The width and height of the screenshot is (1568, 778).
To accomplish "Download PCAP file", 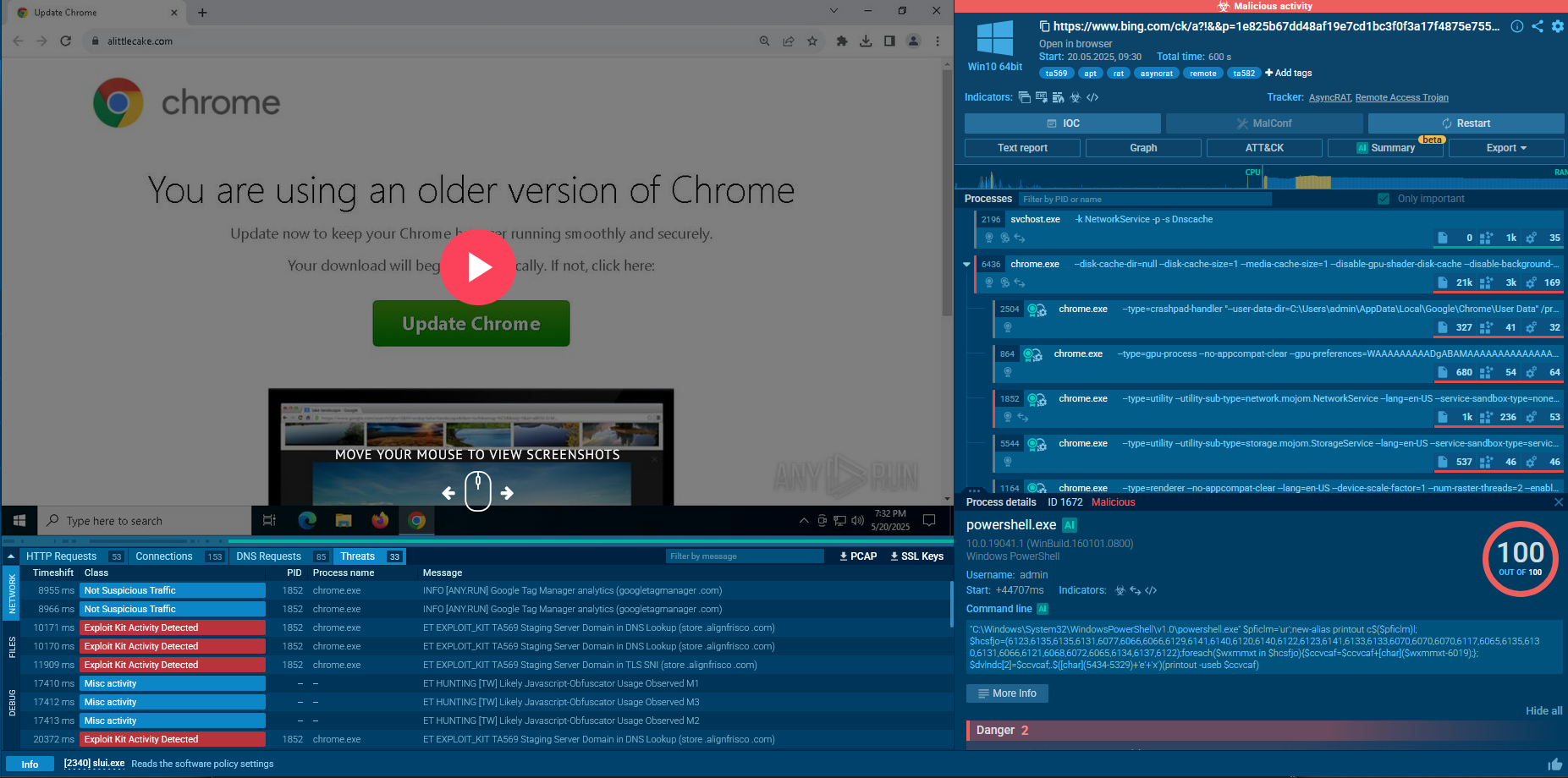I will 858,556.
